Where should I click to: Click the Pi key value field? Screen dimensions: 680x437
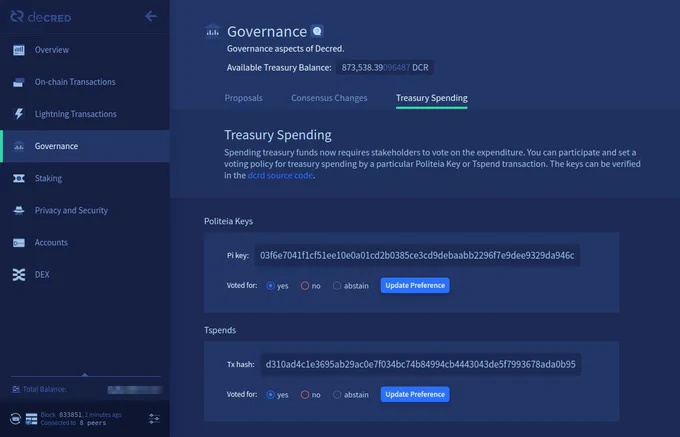[417, 255]
